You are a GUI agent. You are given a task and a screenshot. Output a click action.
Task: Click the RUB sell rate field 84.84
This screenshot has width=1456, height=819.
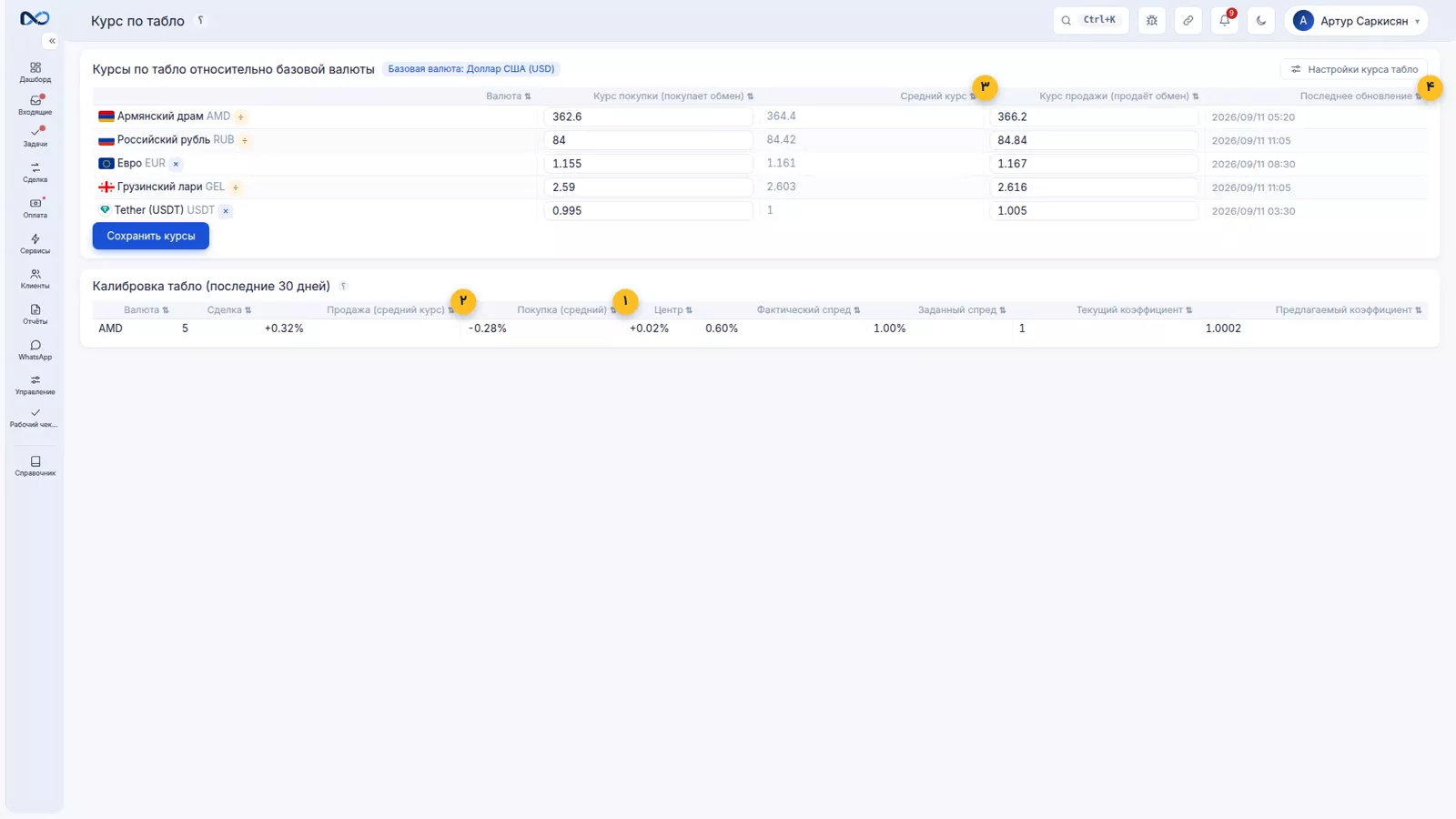(x=1093, y=140)
